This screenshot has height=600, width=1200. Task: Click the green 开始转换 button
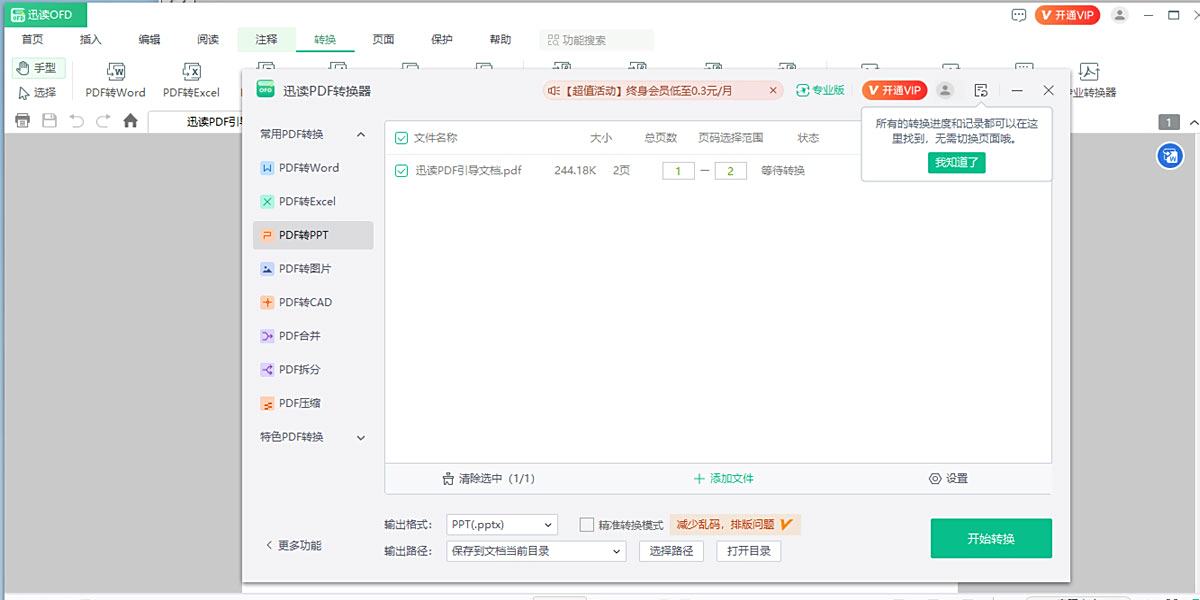990,539
